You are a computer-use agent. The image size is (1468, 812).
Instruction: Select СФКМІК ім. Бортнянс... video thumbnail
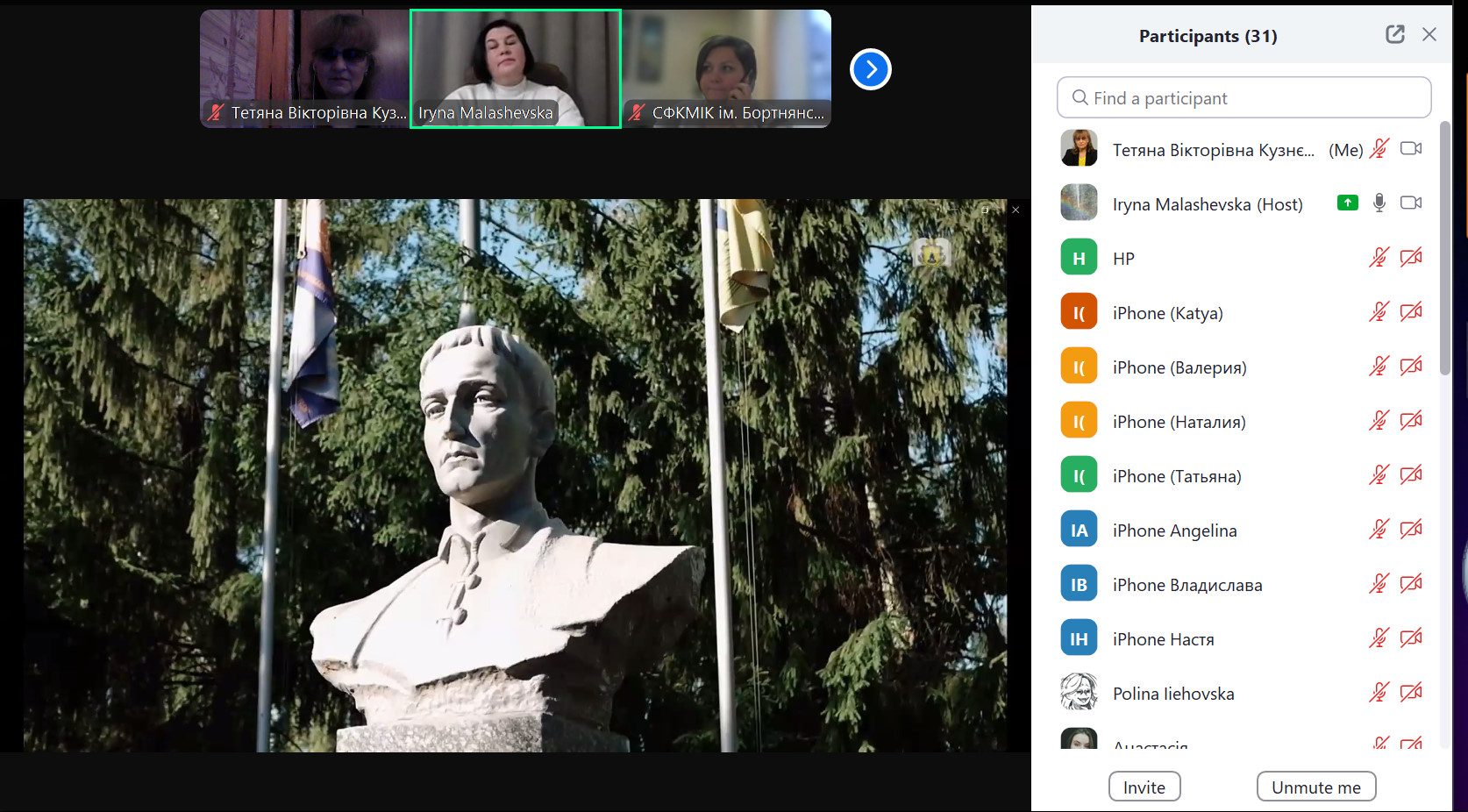coord(727,68)
